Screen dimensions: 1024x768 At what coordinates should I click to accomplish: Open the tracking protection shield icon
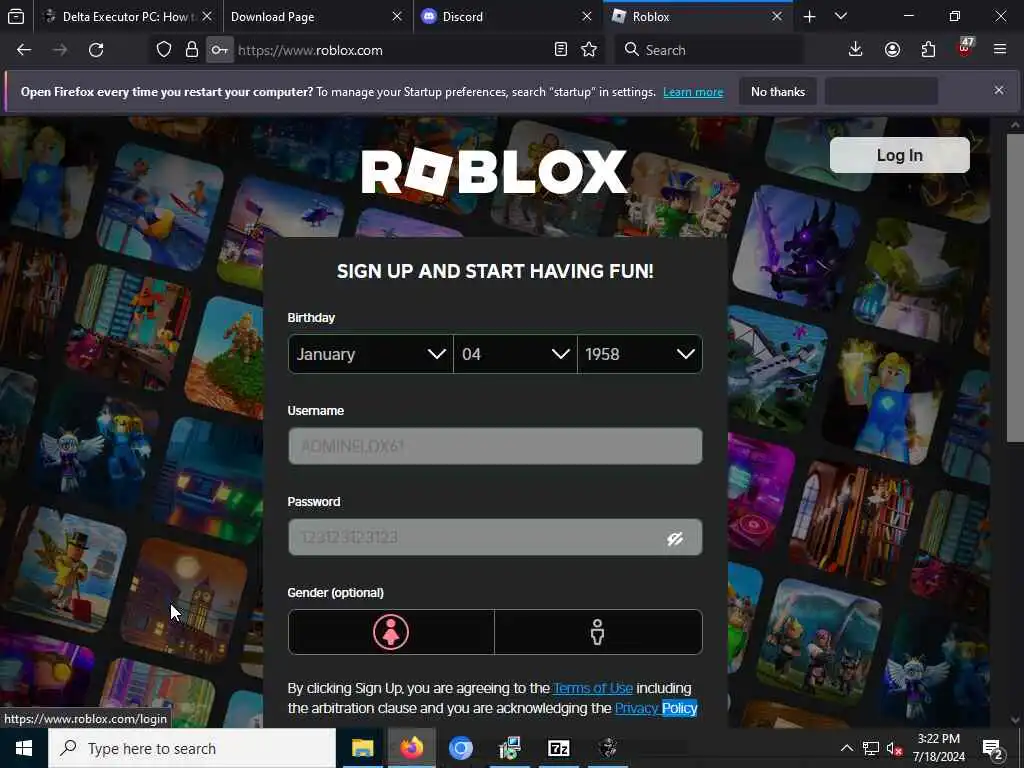click(164, 50)
